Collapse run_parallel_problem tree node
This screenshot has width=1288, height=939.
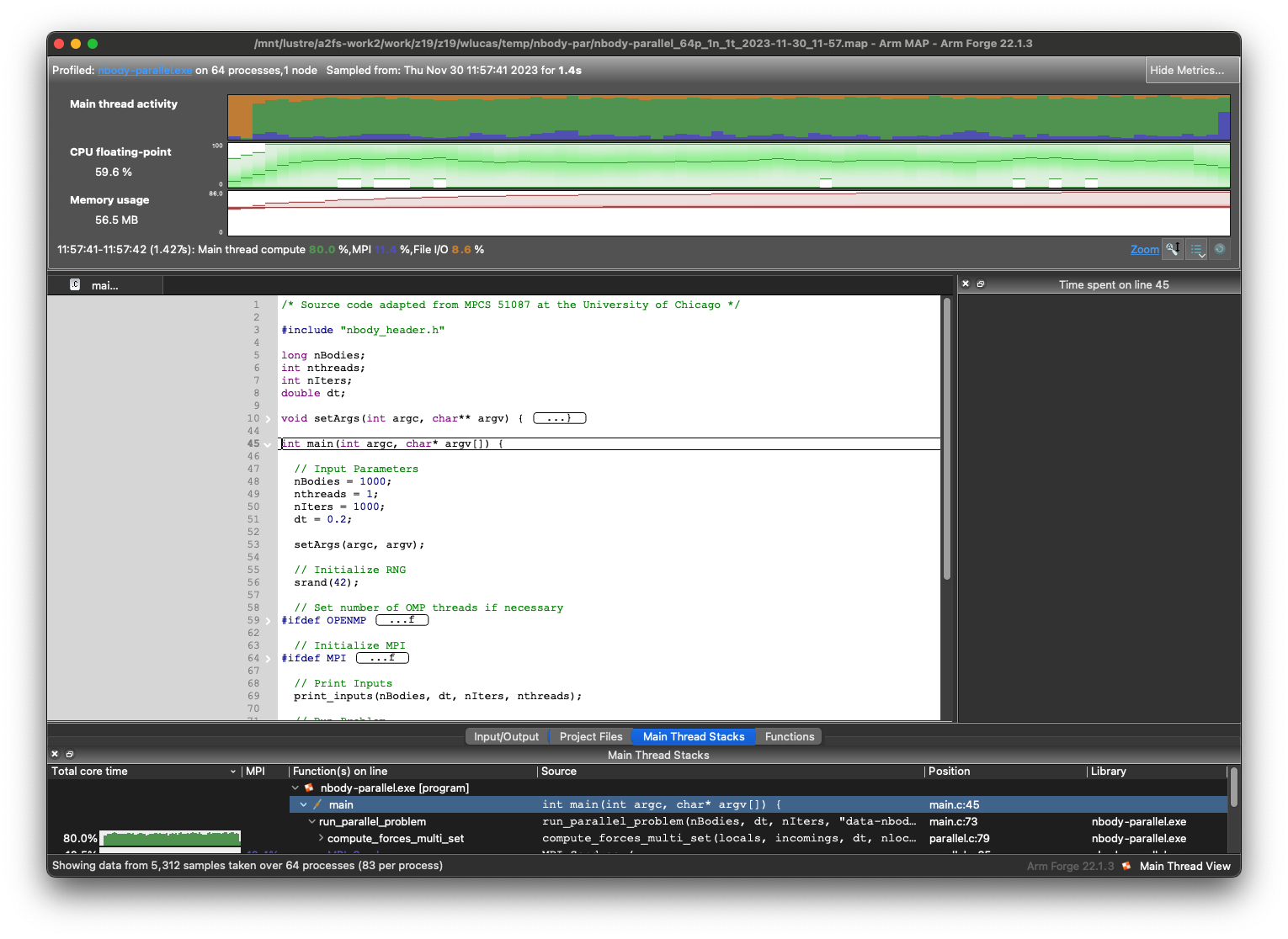[312, 822]
